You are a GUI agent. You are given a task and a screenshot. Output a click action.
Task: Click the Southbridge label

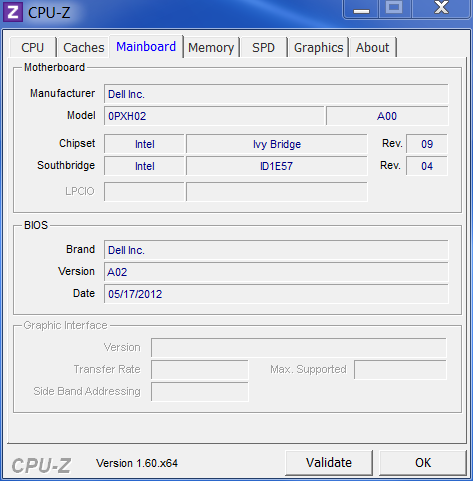pos(66,165)
